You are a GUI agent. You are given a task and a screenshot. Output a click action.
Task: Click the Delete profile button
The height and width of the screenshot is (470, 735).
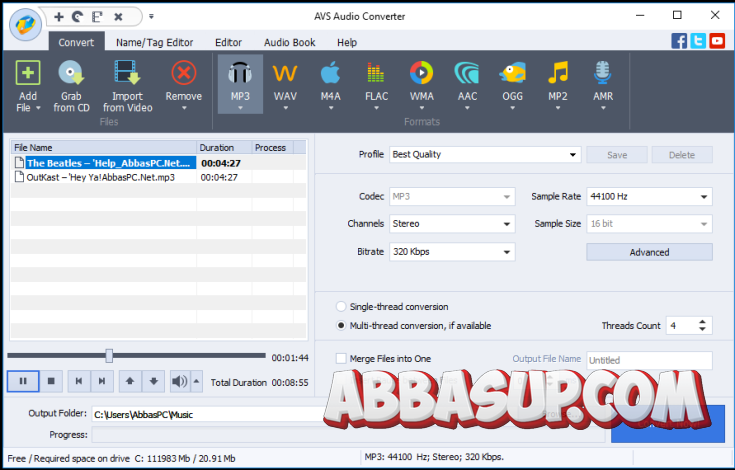pos(682,155)
